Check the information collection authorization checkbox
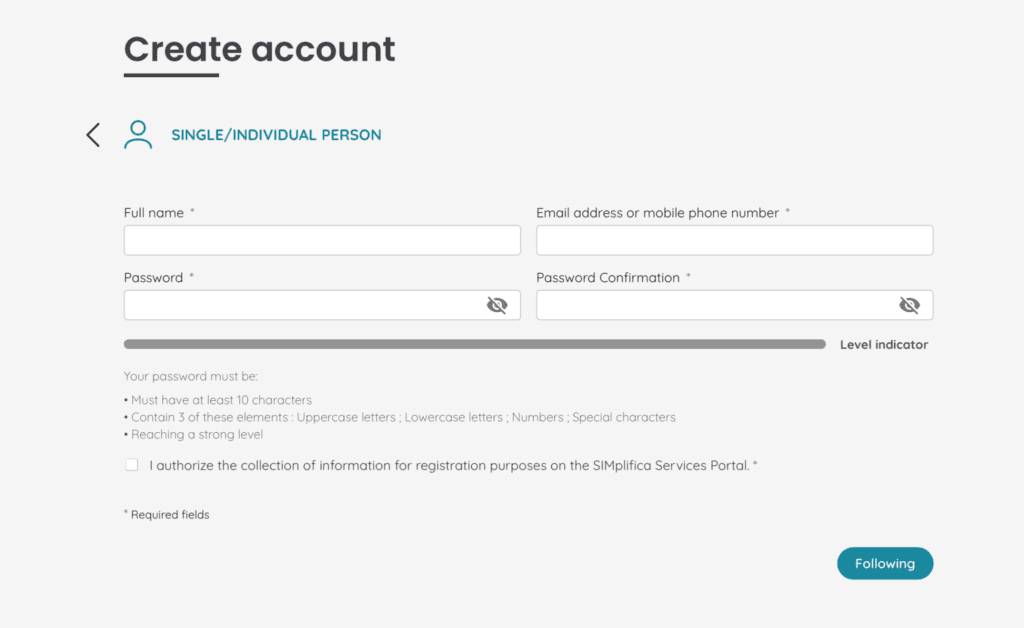The height and width of the screenshot is (628, 1024). click(132, 465)
